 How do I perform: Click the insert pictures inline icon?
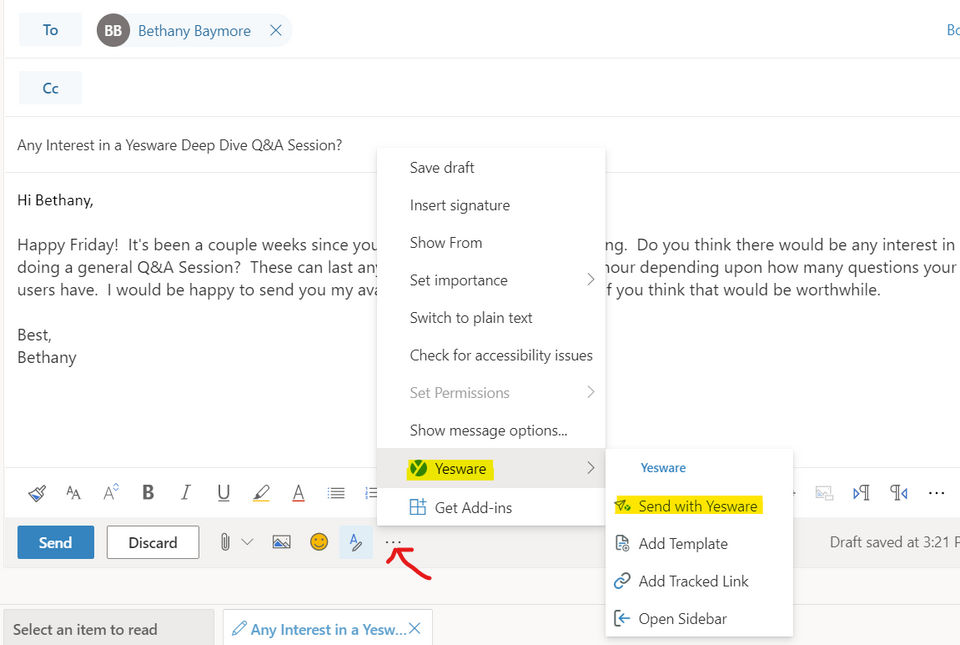(x=282, y=542)
